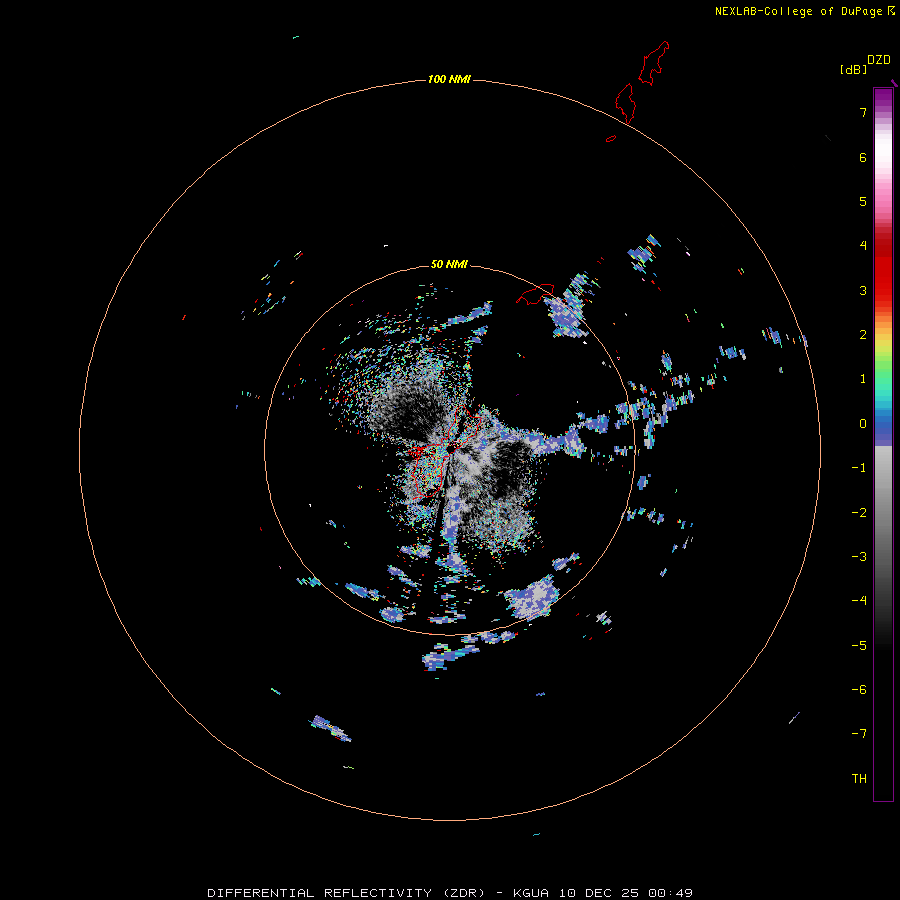Click the [dB] unit label
Screen dimensions: 900x900
click(853, 69)
